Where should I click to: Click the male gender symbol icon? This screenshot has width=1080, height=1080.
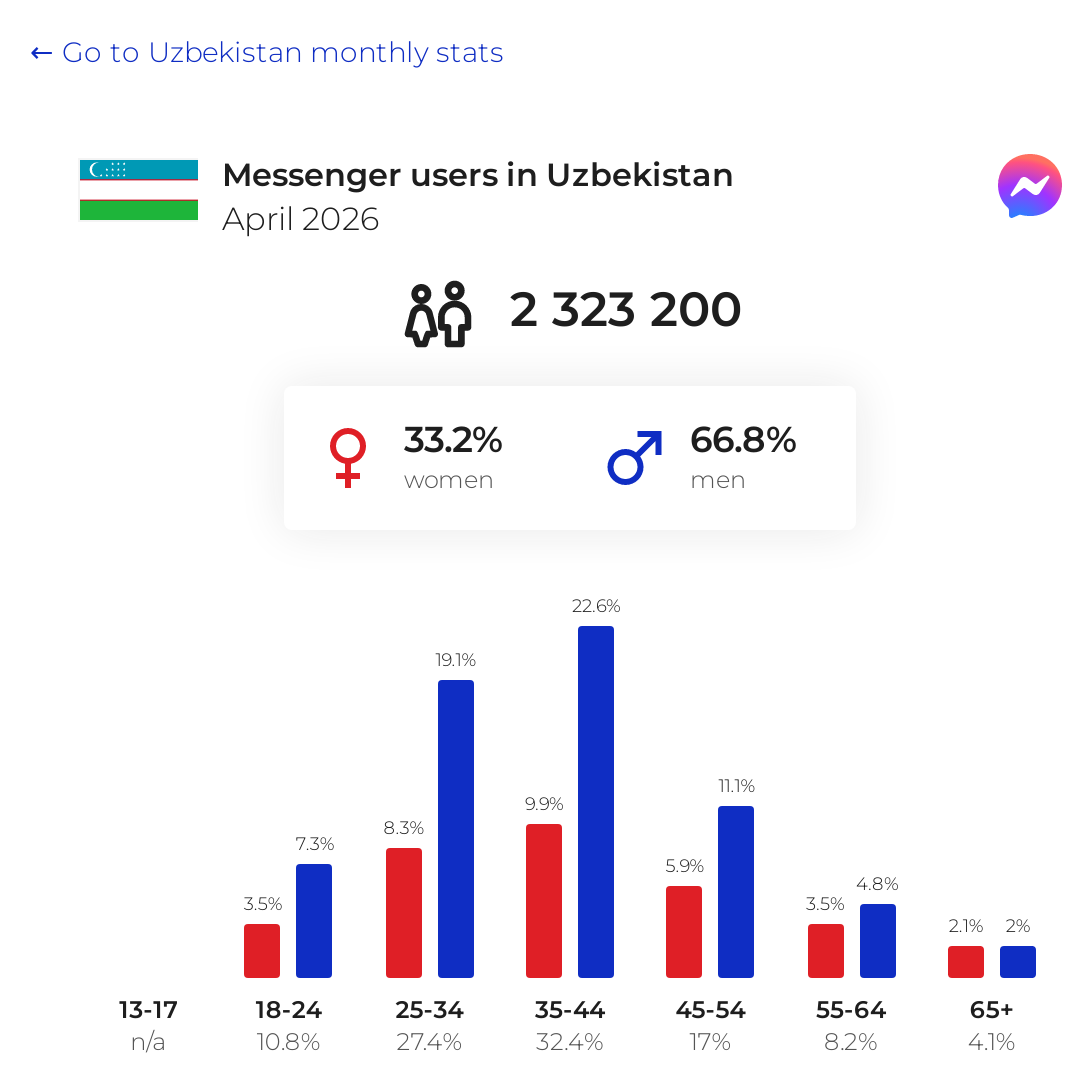[635, 457]
